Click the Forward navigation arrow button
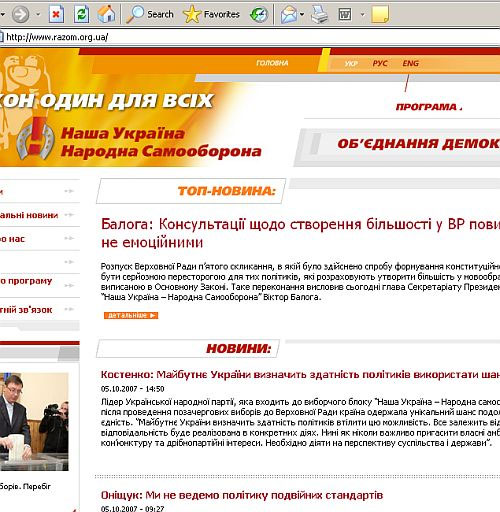 click(20, 14)
